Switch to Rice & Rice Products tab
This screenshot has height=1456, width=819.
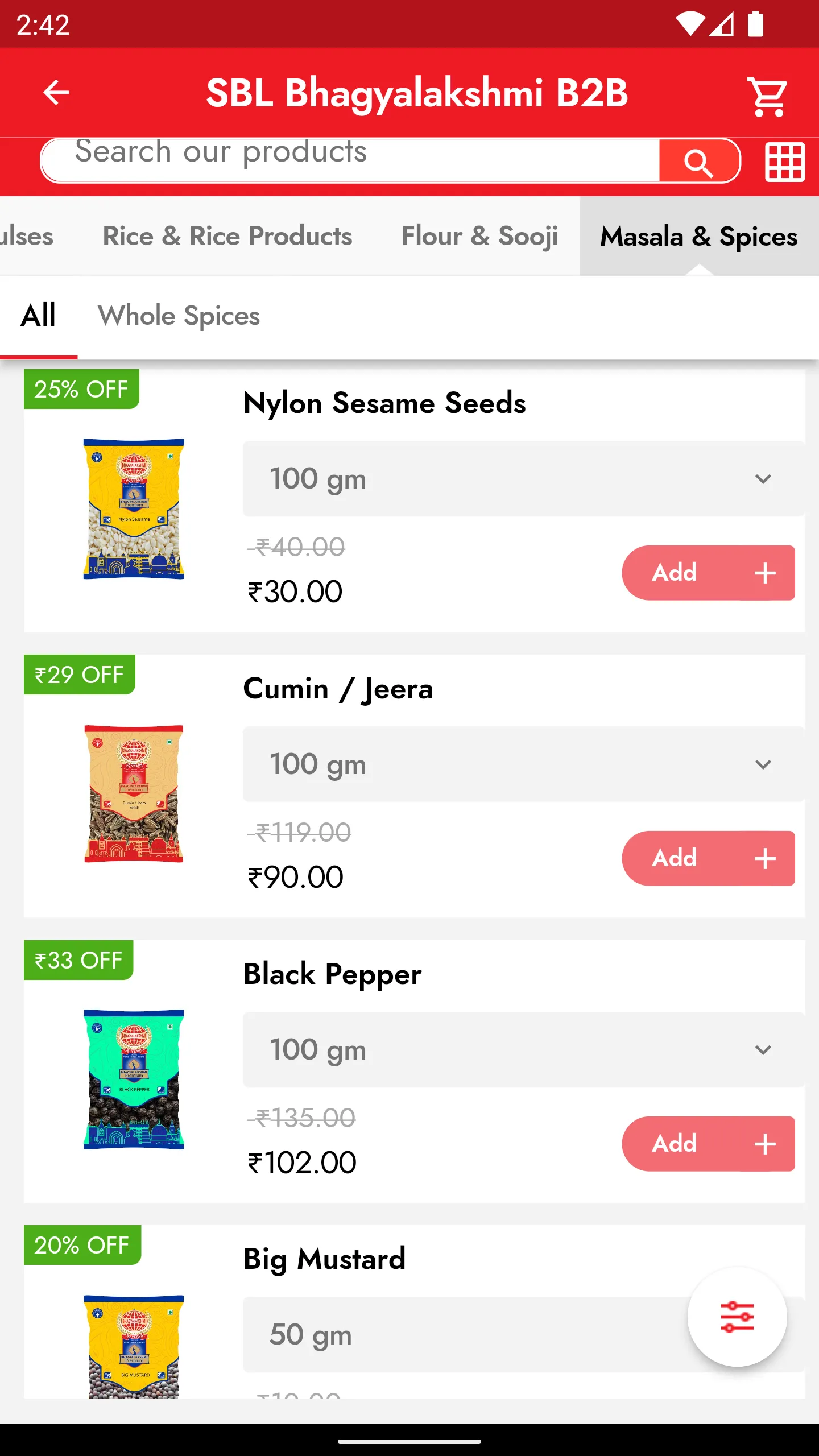point(227,236)
